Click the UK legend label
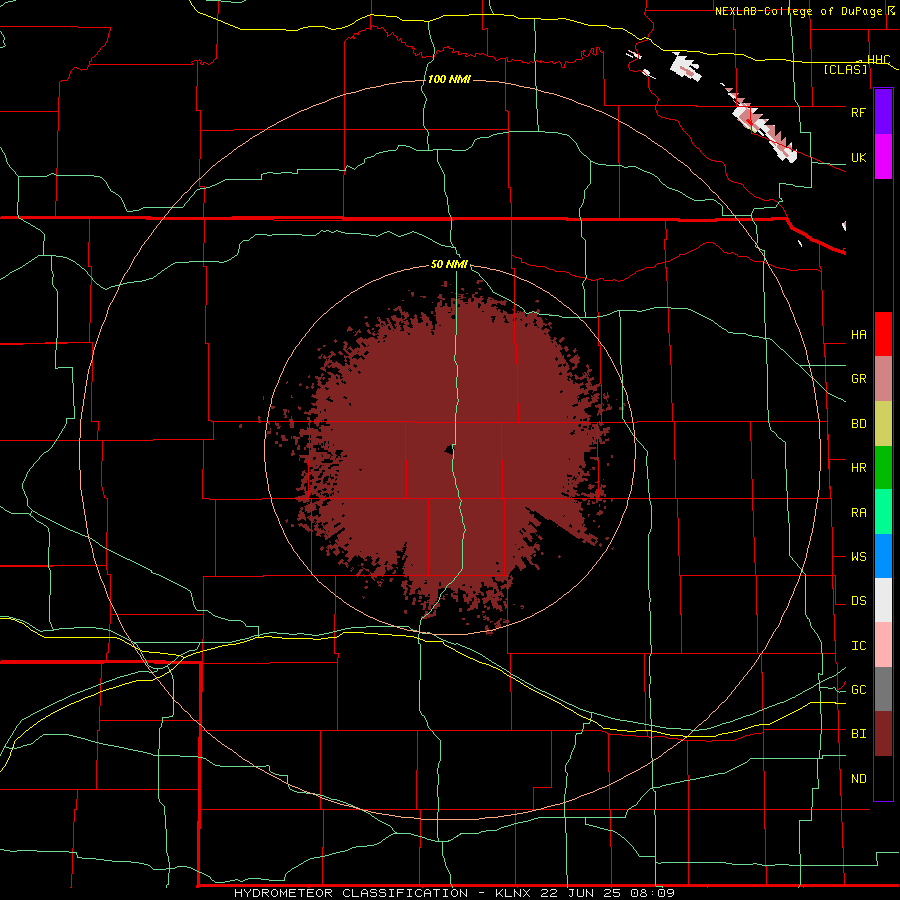The width and height of the screenshot is (900, 900). [x=858, y=158]
